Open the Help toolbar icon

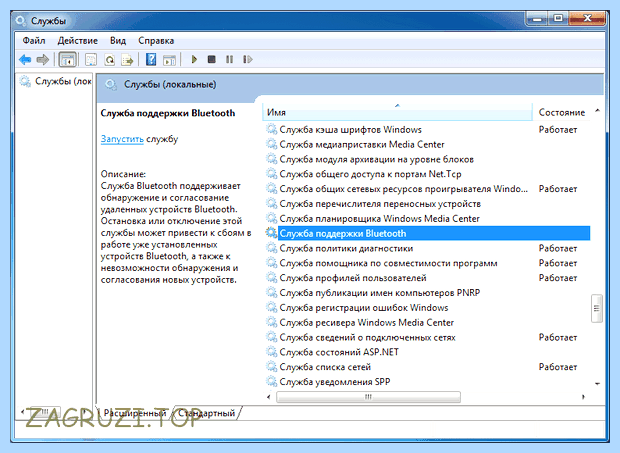click(151, 60)
